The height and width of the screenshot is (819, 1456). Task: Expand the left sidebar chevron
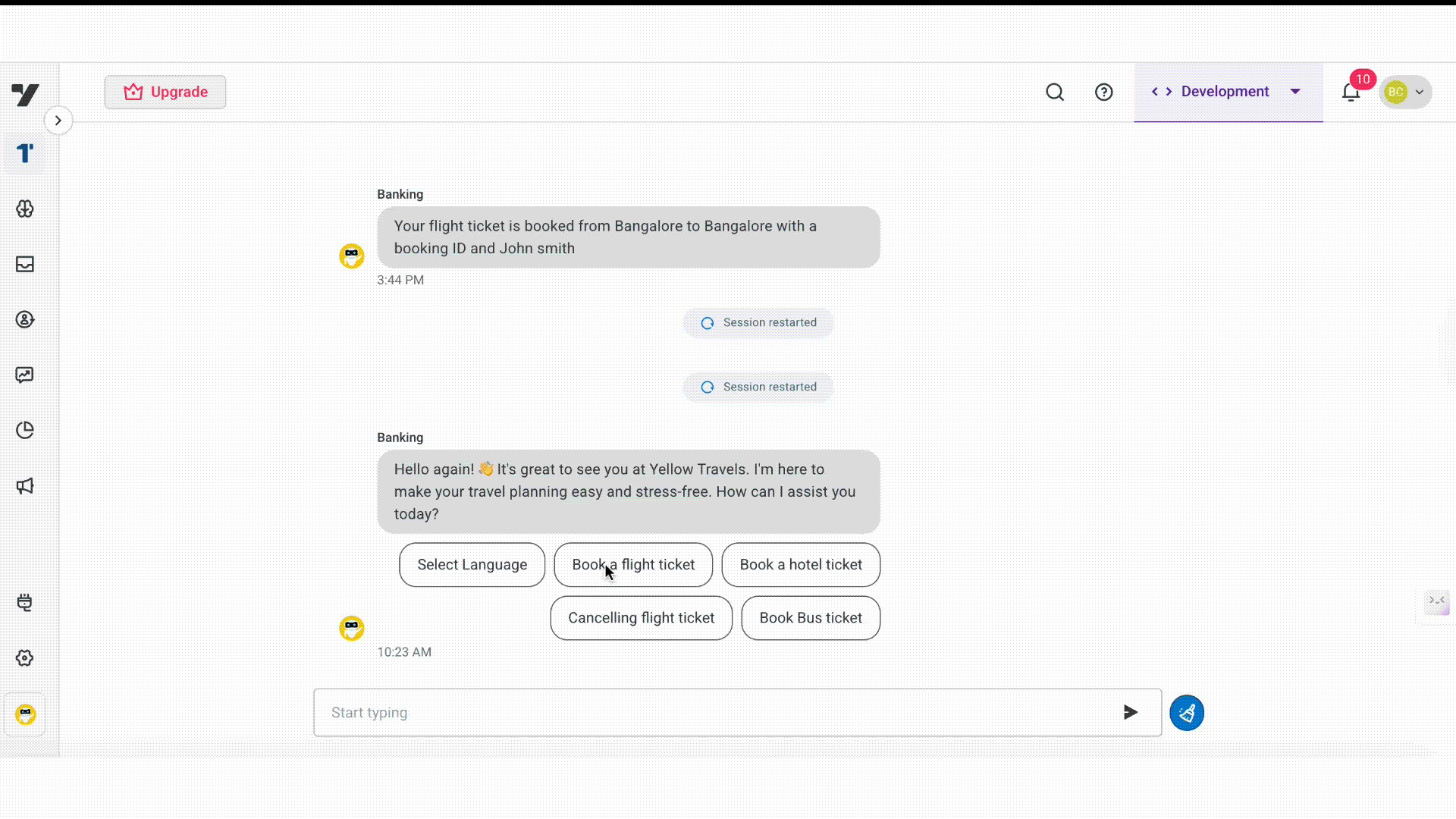[x=58, y=121]
